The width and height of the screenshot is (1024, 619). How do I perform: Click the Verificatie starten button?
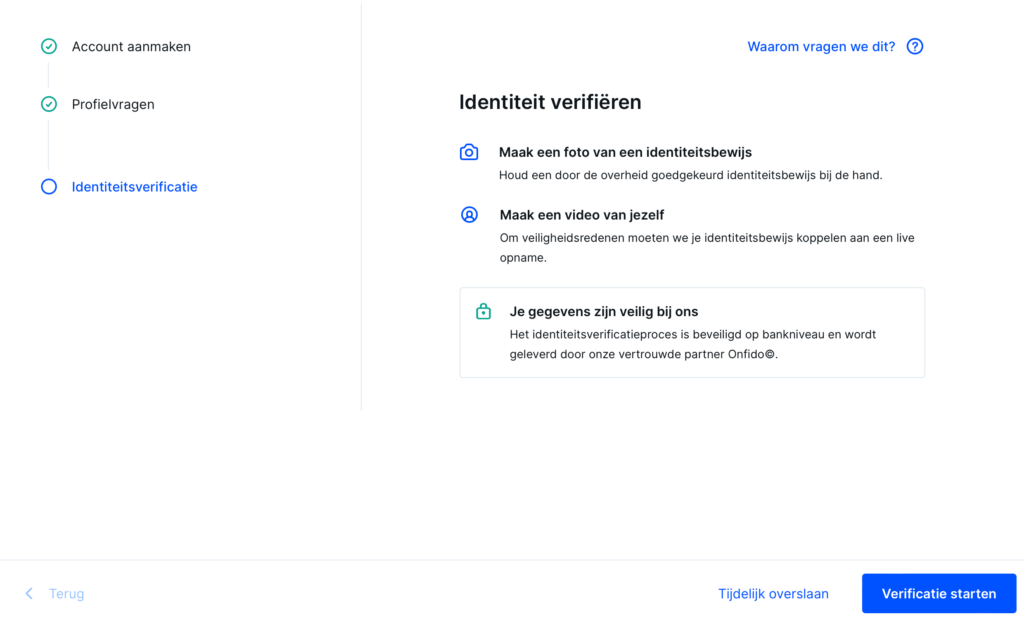938,593
